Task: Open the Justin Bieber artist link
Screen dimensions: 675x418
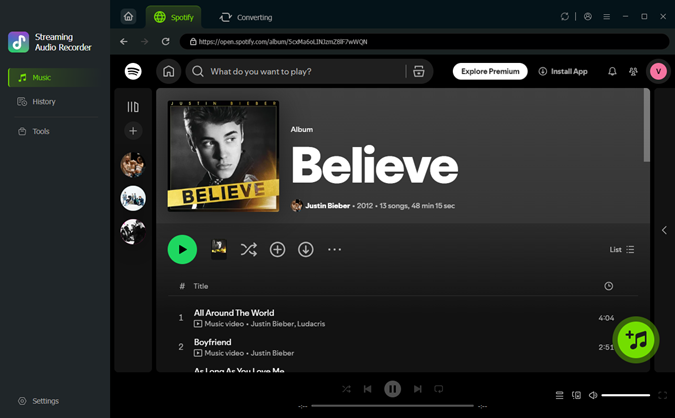Action: (x=328, y=206)
